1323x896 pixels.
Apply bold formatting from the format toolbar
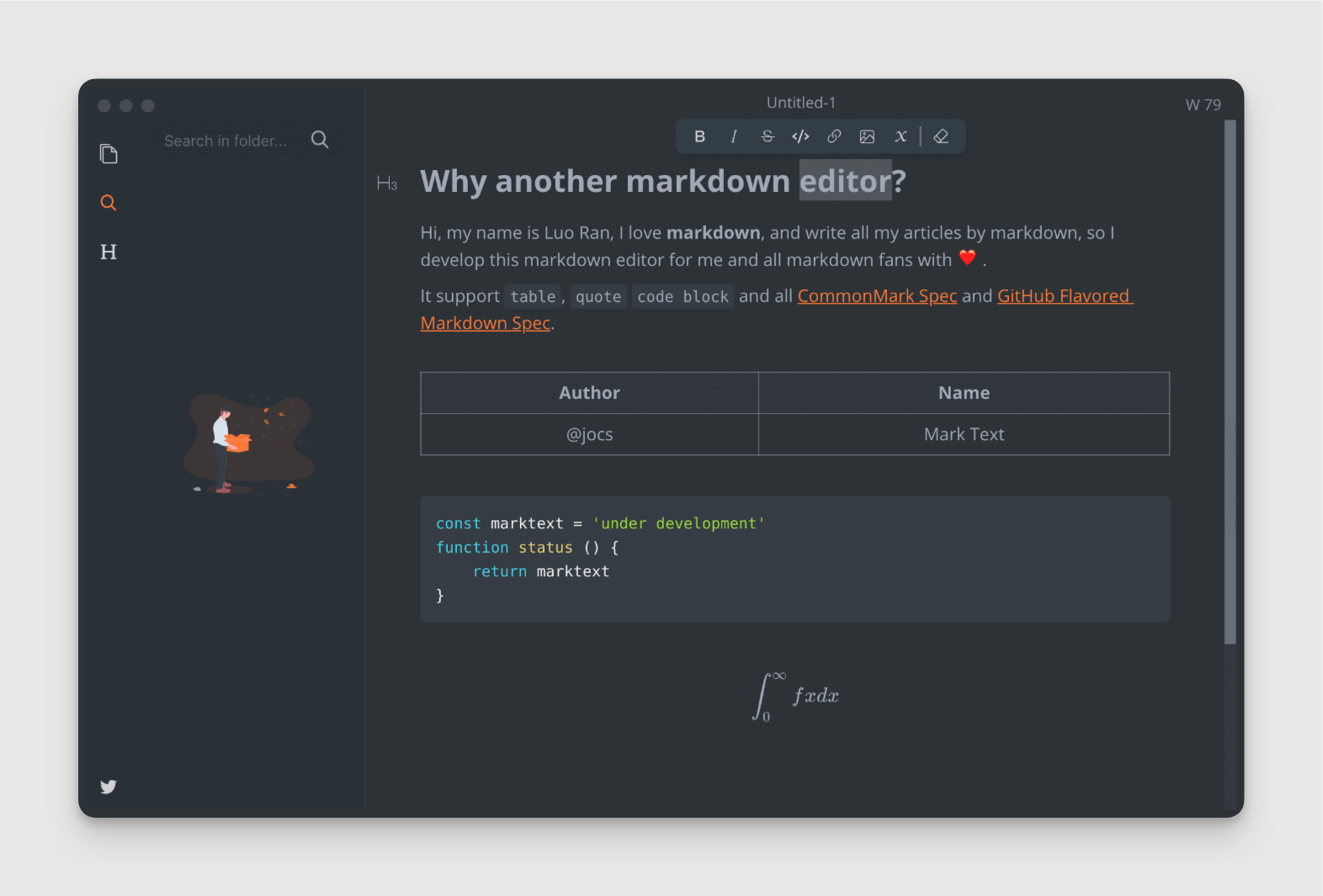click(699, 136)
